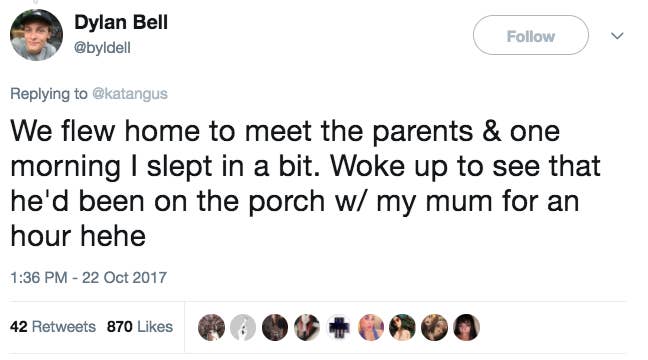Open the red-and-white liker avatar

coord(307,327)
